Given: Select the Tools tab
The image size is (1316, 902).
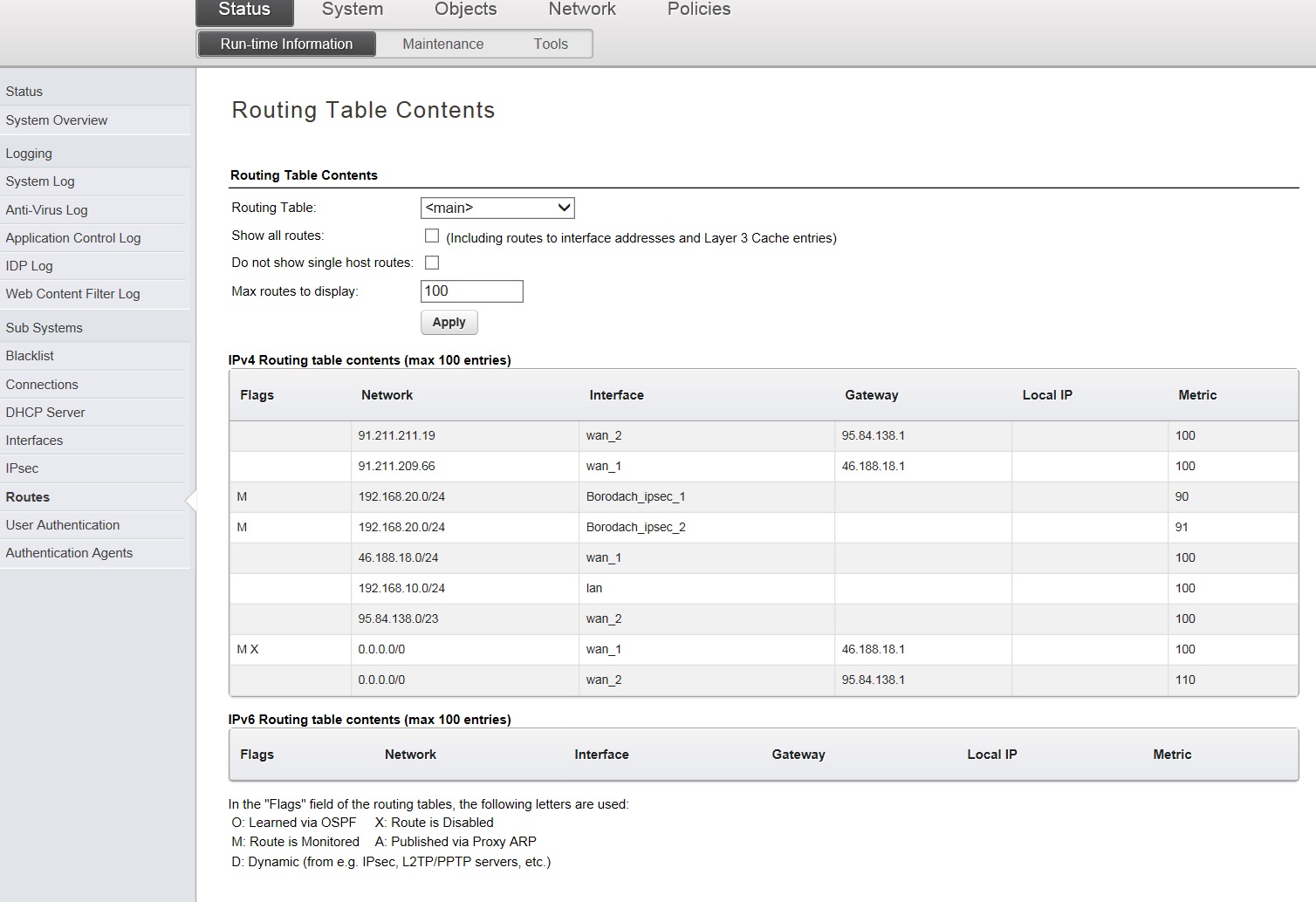Looking at the screenshot, I should coord(551,44).
